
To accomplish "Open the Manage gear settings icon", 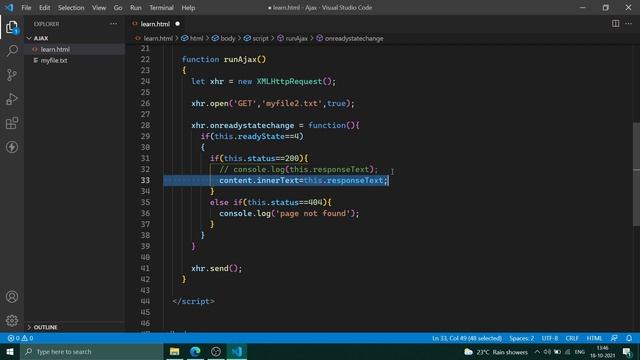I will pyautogui.click(x=12, y=320).
